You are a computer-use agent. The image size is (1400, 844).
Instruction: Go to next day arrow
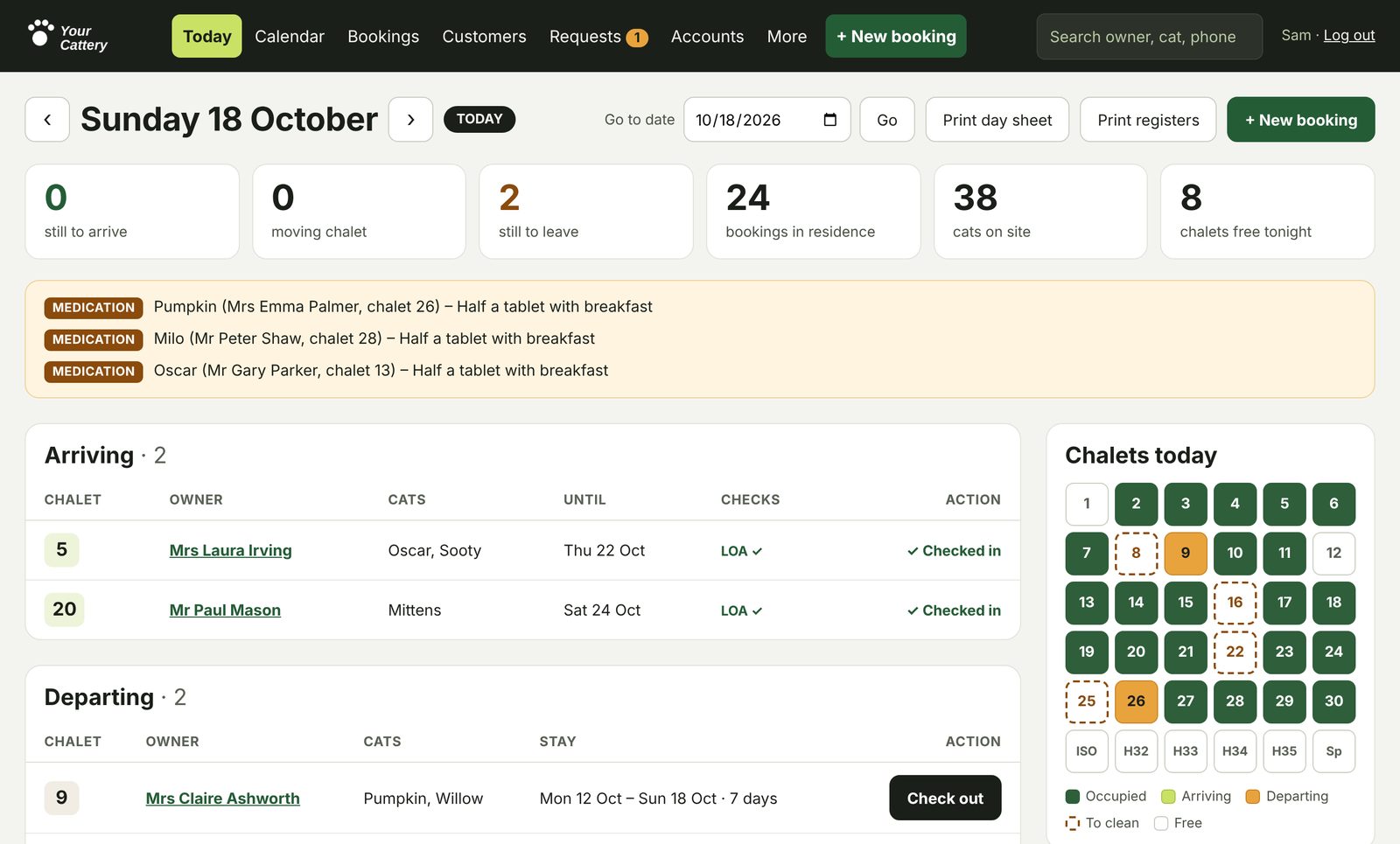(x=410, y=120)
